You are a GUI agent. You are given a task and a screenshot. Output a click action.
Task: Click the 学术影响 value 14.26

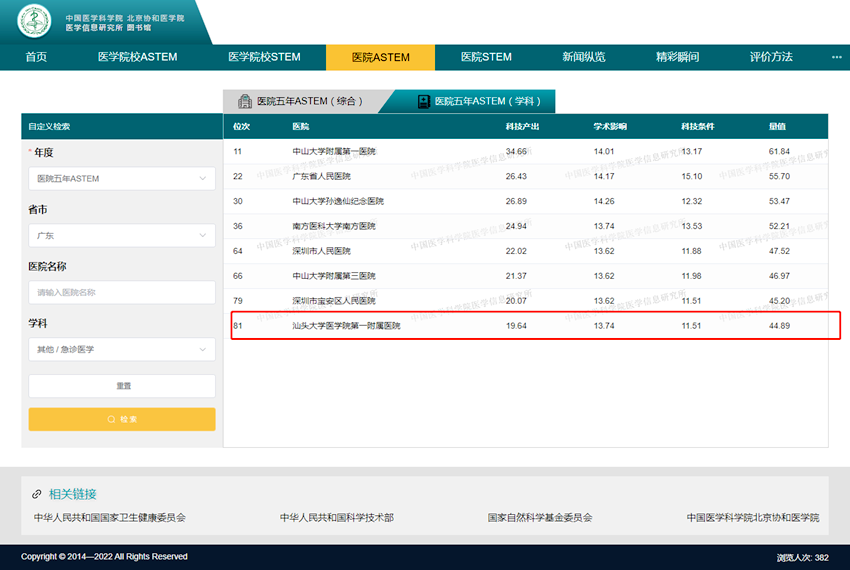(x=604, y=201)
